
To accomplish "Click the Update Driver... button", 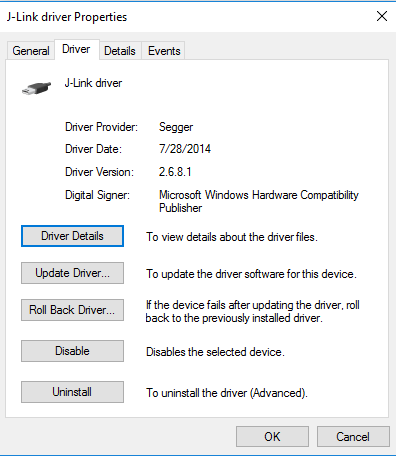I will pyautogui.click(x=72, y=273).
